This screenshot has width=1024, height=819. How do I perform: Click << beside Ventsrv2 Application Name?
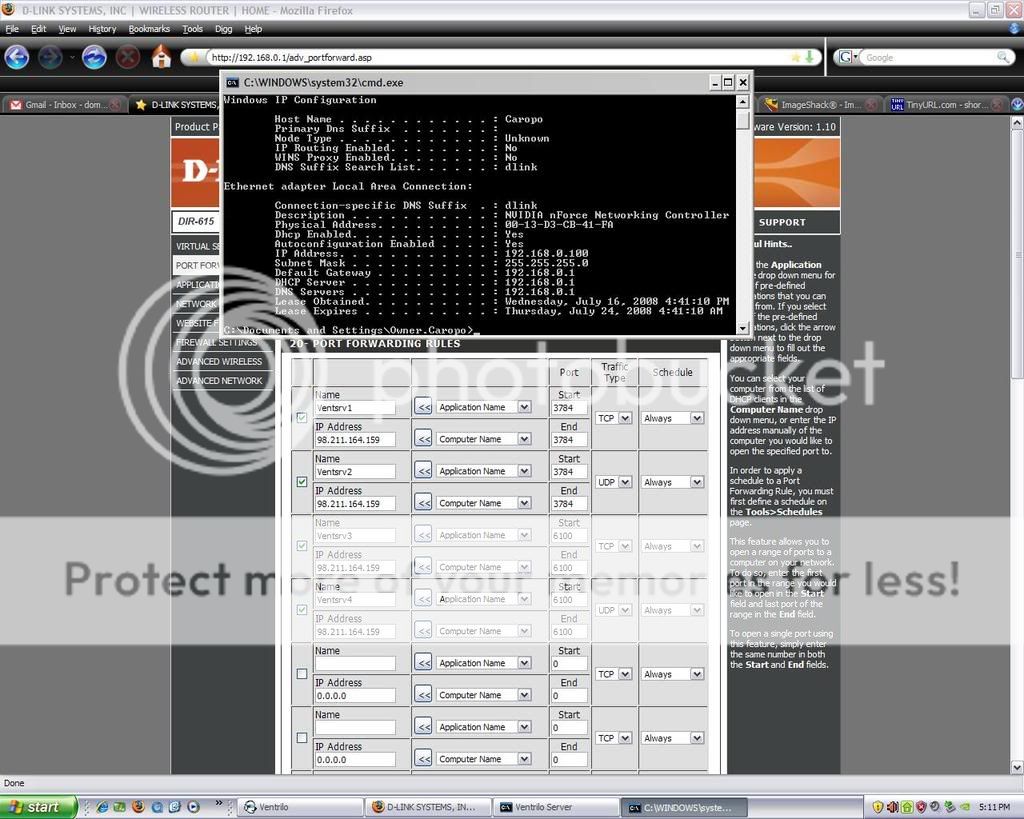[x=423, y=471]
